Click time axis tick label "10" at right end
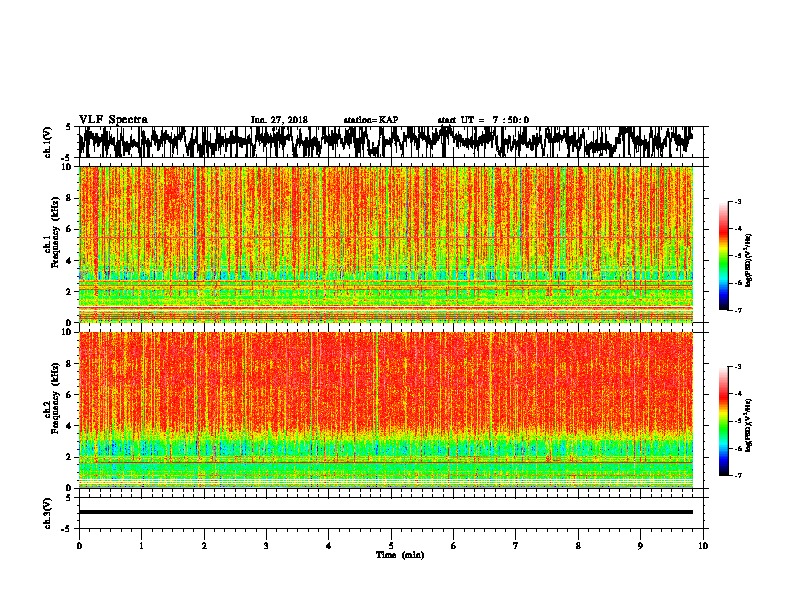The height and width of the screenshot is (612, 792). [703, 546]
